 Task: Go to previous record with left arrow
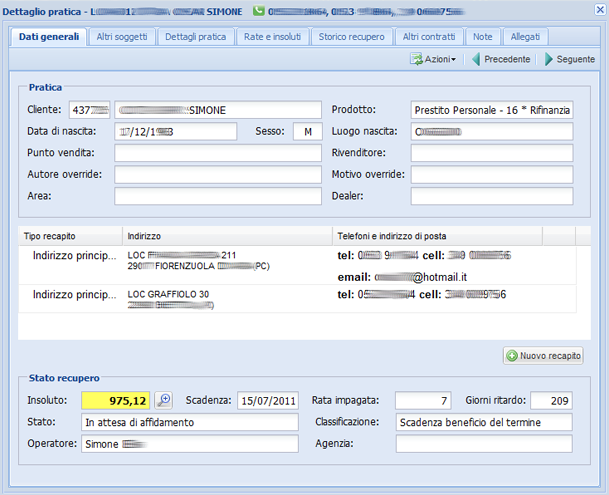[476, 59]
